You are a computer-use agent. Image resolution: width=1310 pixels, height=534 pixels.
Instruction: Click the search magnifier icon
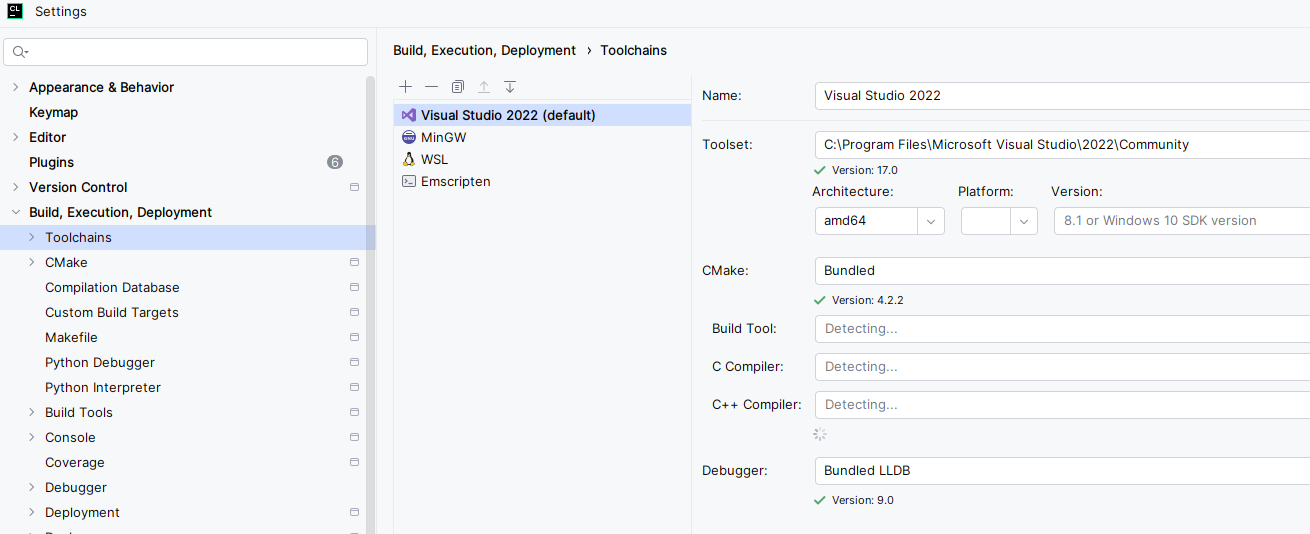[20, 52]
